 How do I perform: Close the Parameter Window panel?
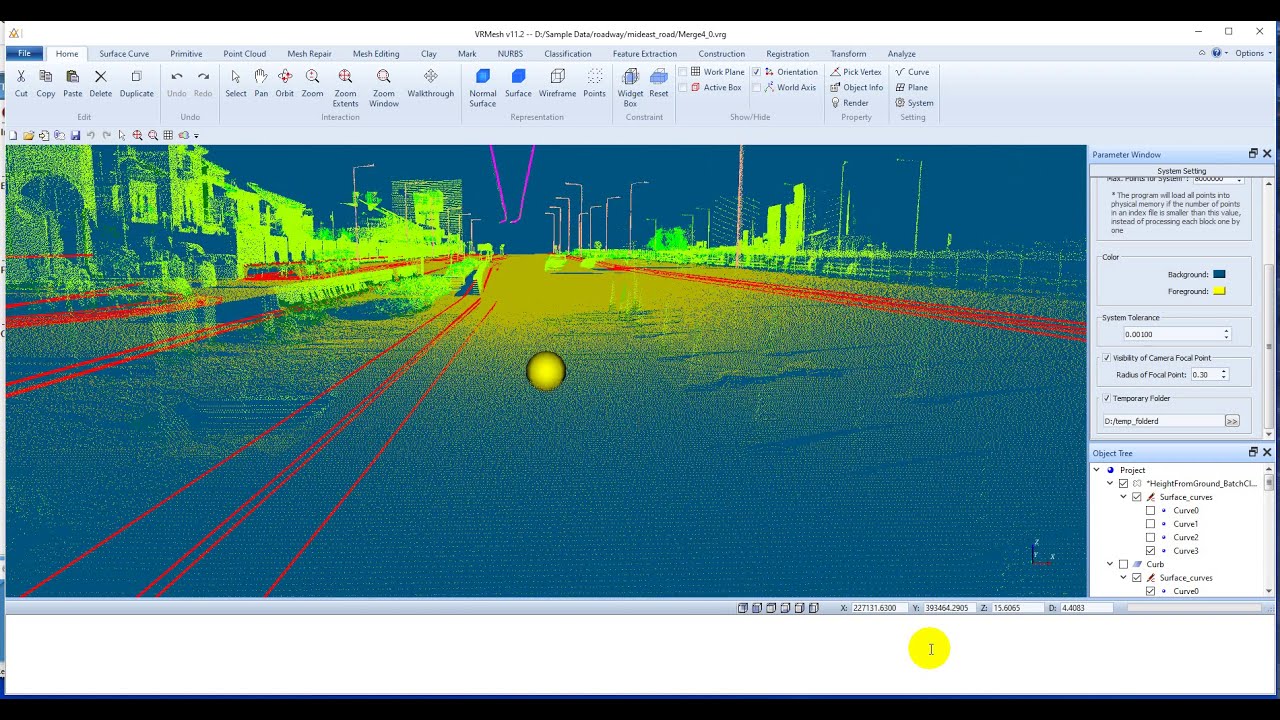tap(1267, 154)
